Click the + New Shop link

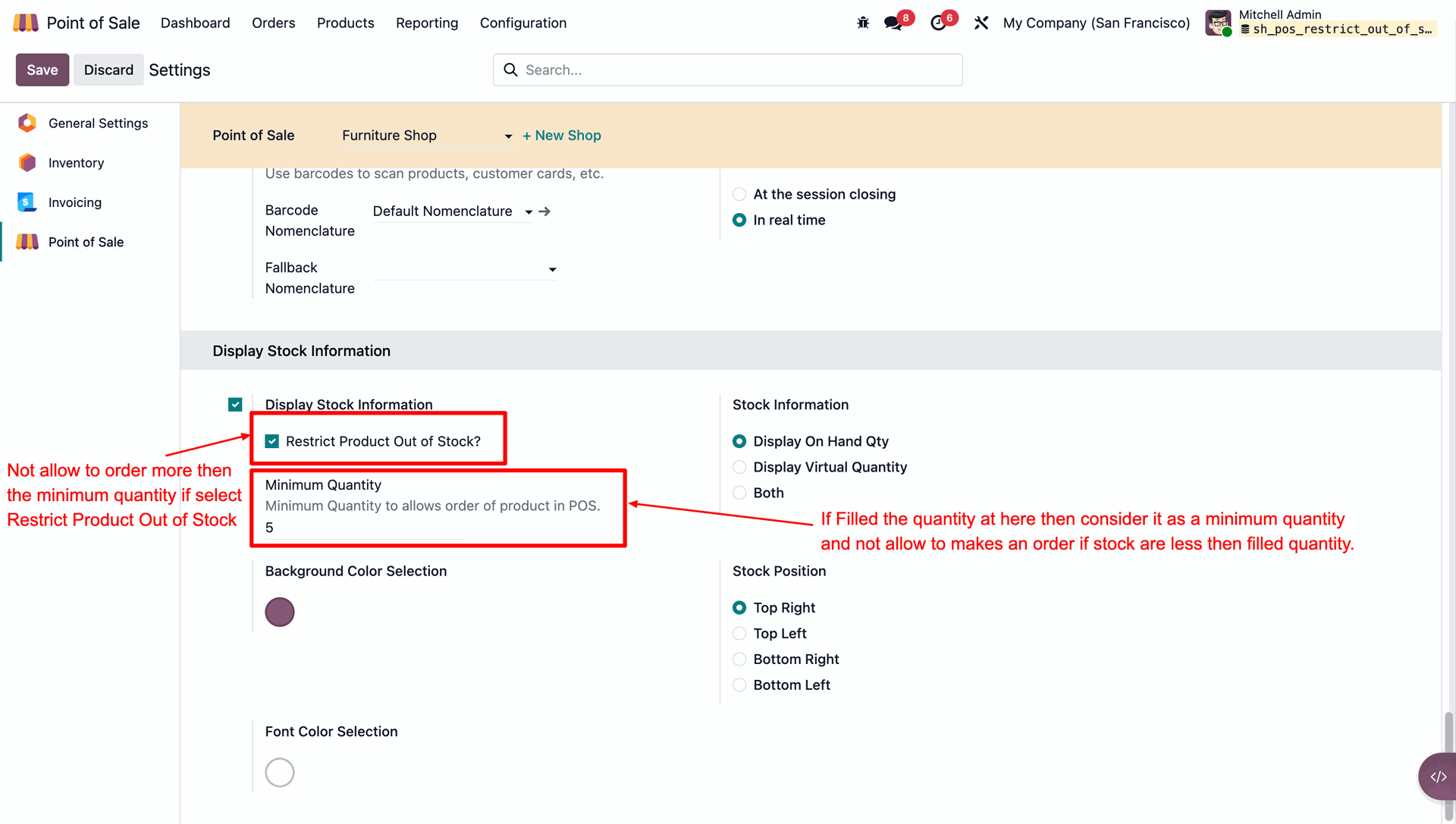[x=561, y=136]
